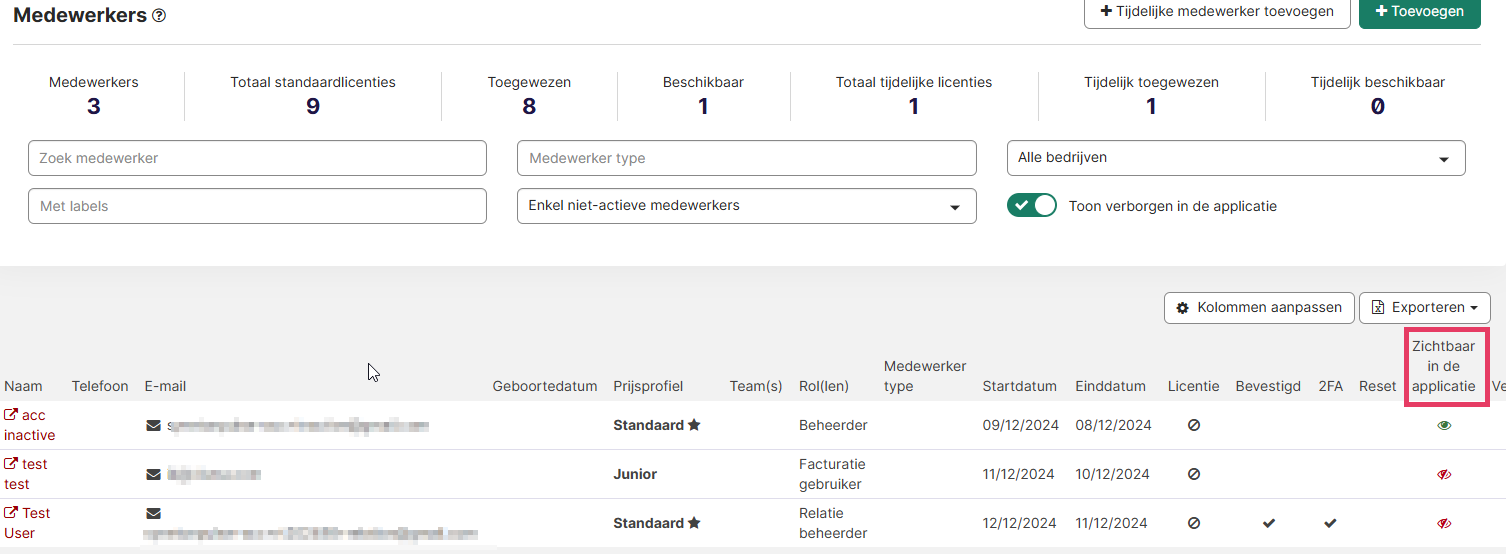Click the envelope icon in Test User row
1506x554 pixels.
point(153,513)
